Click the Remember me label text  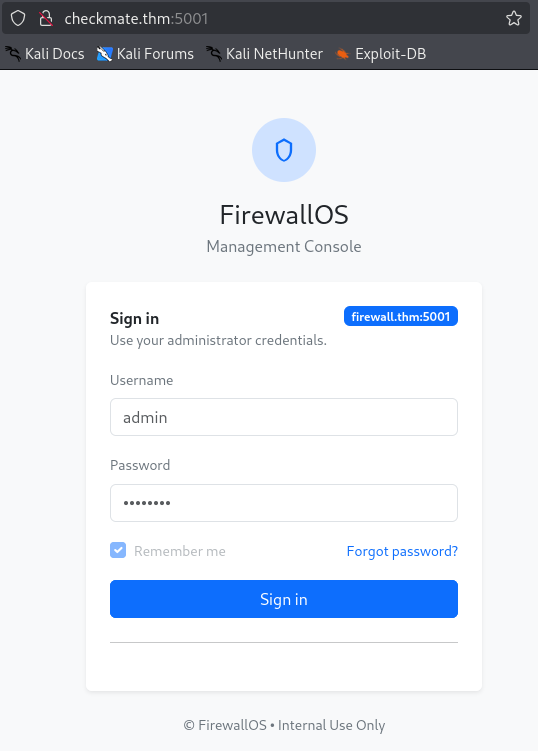180,551
